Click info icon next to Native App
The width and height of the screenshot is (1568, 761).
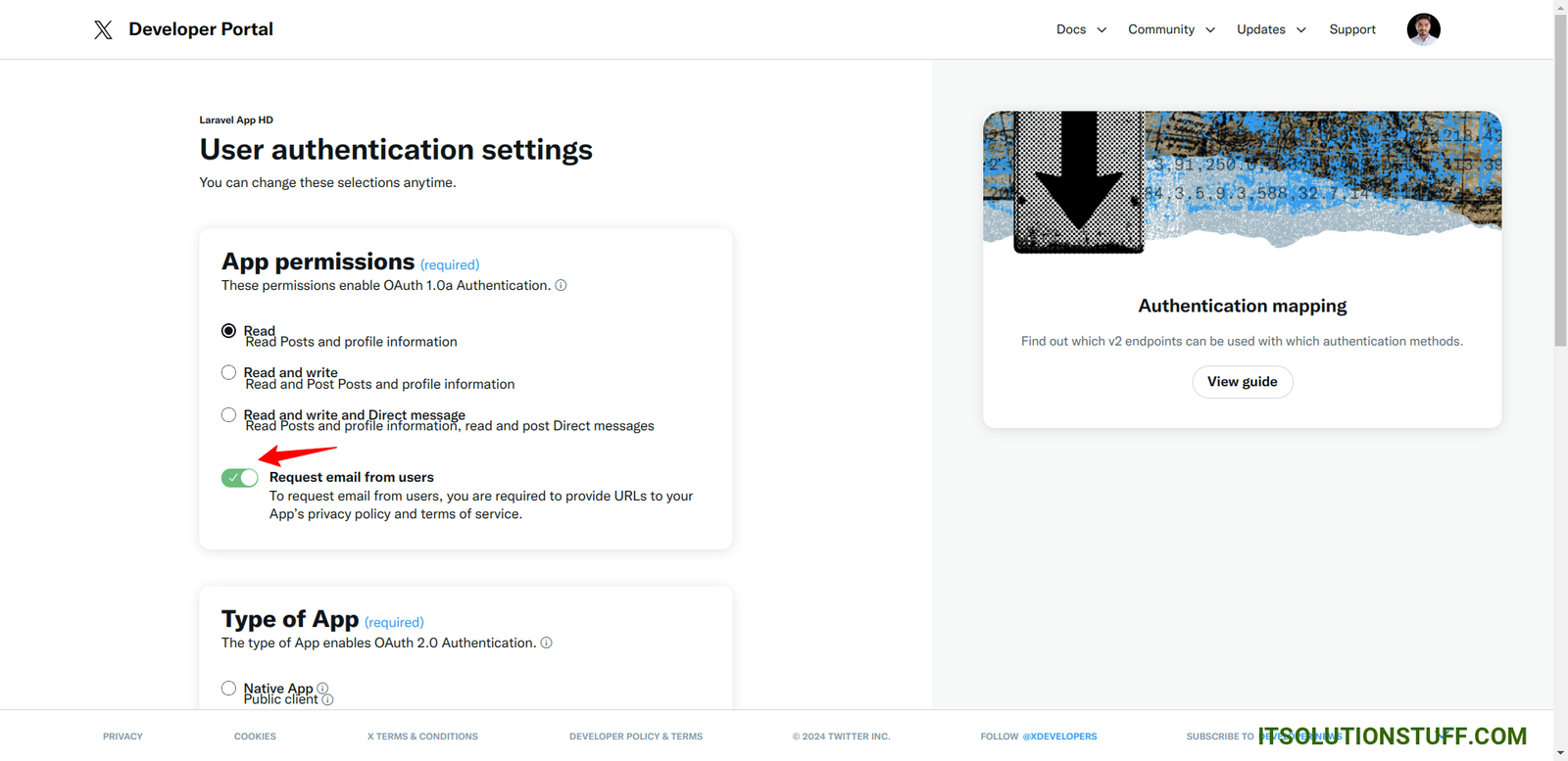point(322,689)
